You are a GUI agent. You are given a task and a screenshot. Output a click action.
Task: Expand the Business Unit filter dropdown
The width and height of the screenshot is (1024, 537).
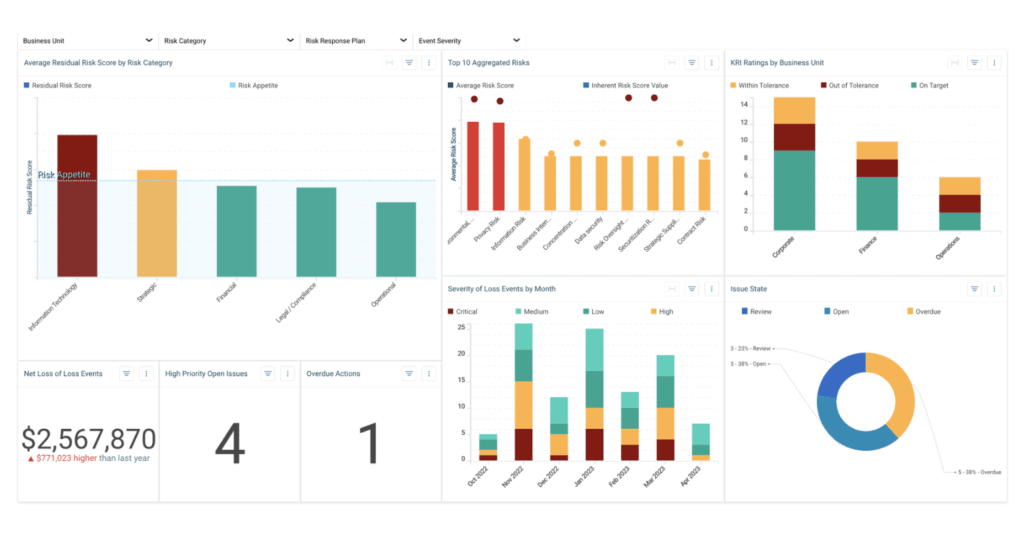88,41
